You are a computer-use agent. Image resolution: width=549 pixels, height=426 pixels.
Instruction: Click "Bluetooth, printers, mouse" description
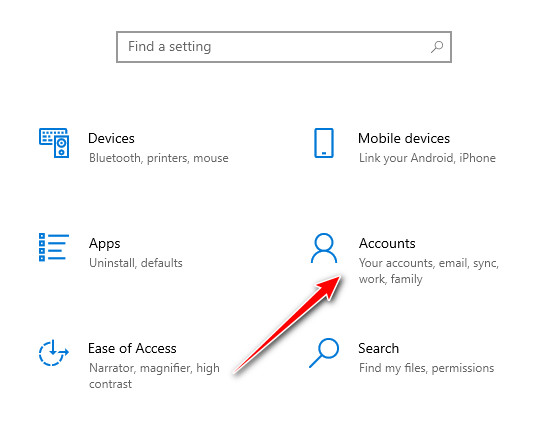(159, 158)
